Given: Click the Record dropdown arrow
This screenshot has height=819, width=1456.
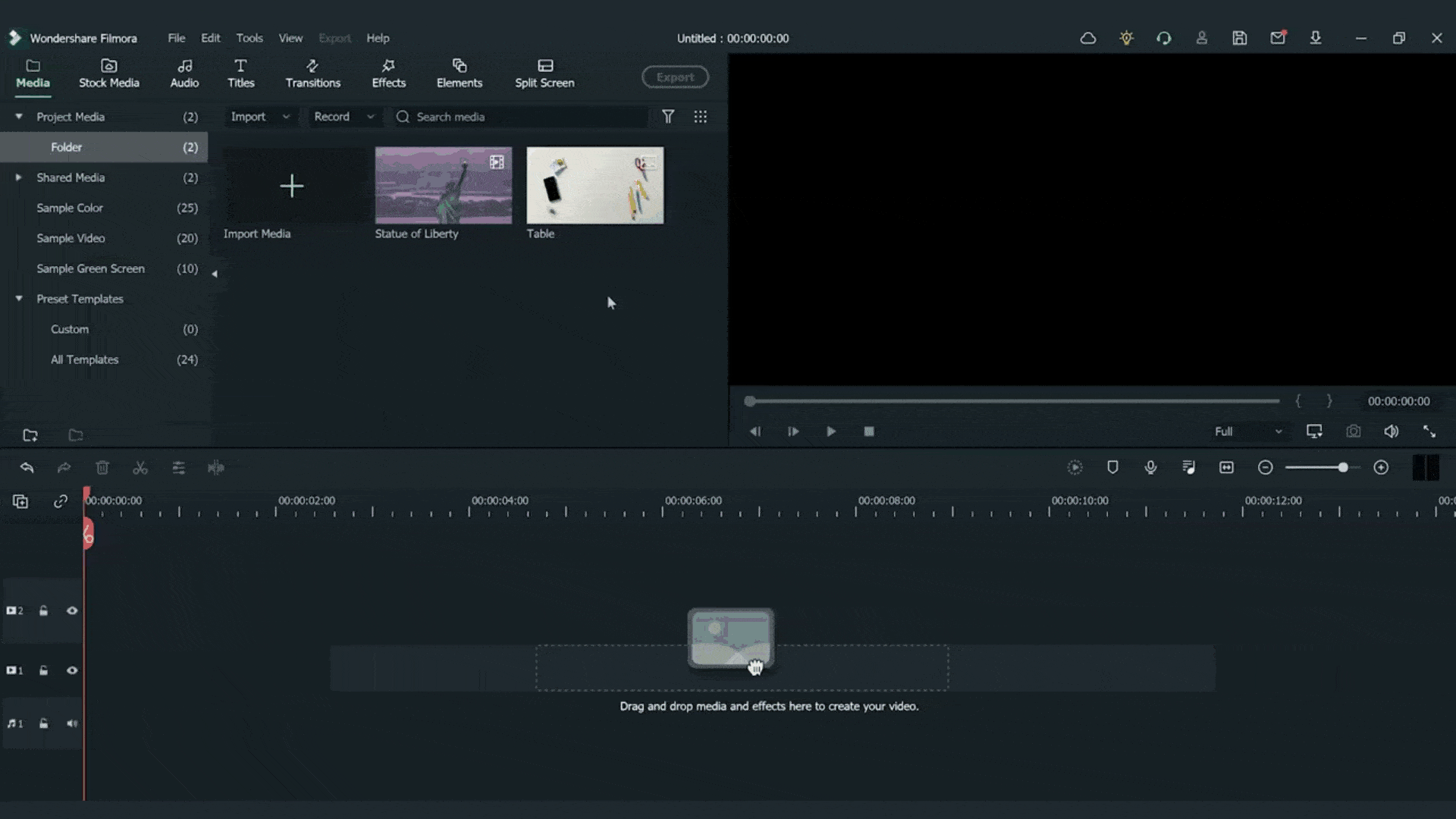Looking at the screenshot, I should tap(370, 117).
